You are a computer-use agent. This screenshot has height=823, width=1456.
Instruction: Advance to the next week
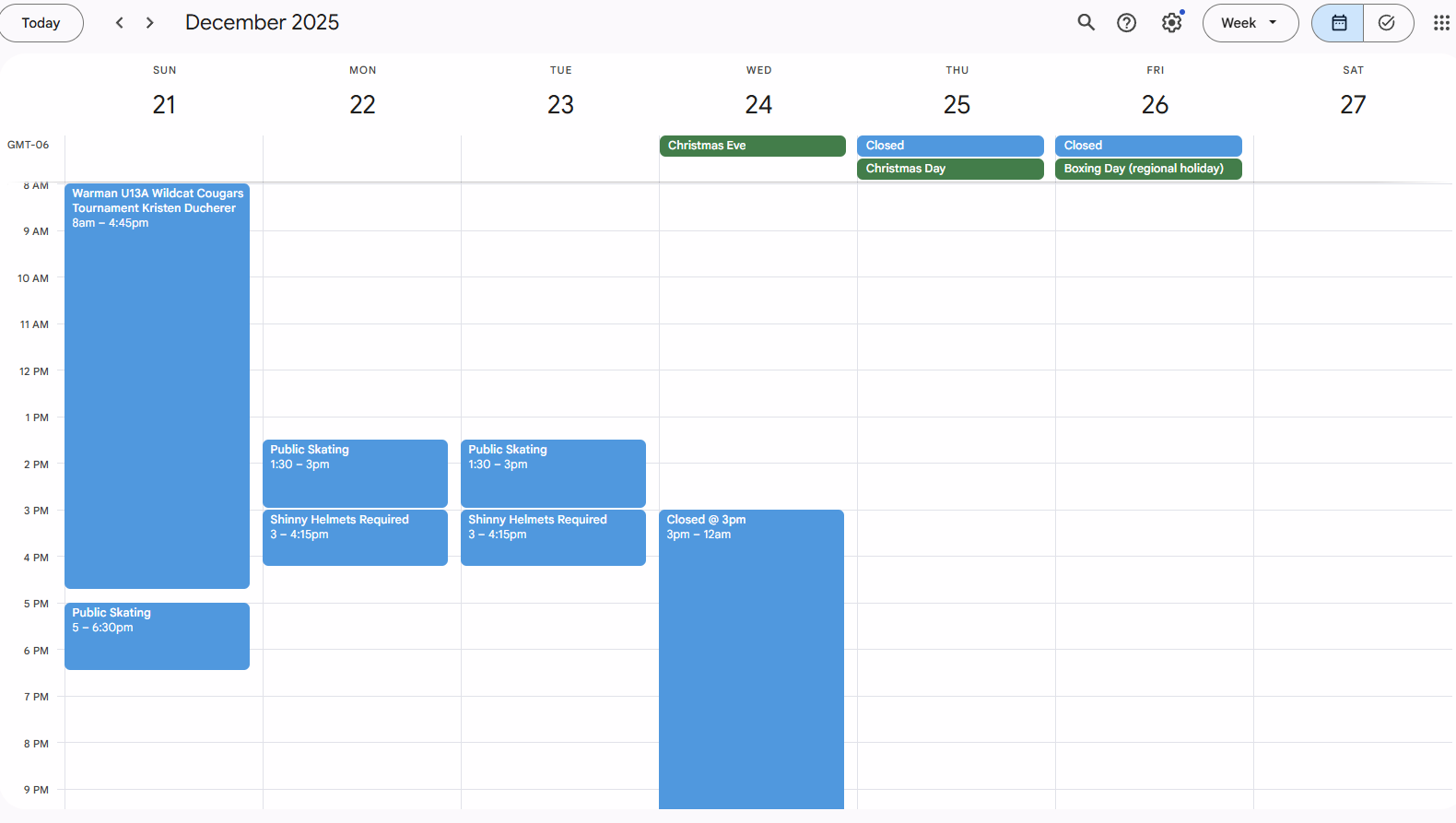pos(150,23)
